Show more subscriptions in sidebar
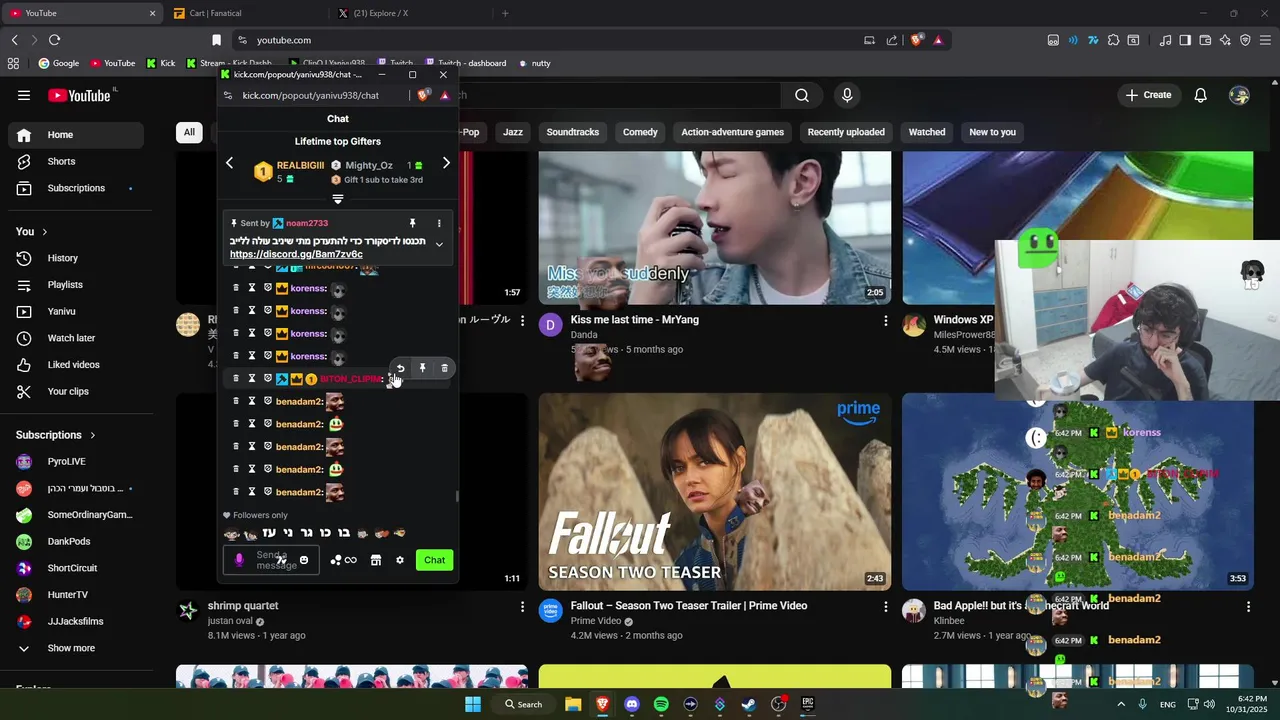The height and width of the screenshot is (720, 1280). (x=72, y=648)
